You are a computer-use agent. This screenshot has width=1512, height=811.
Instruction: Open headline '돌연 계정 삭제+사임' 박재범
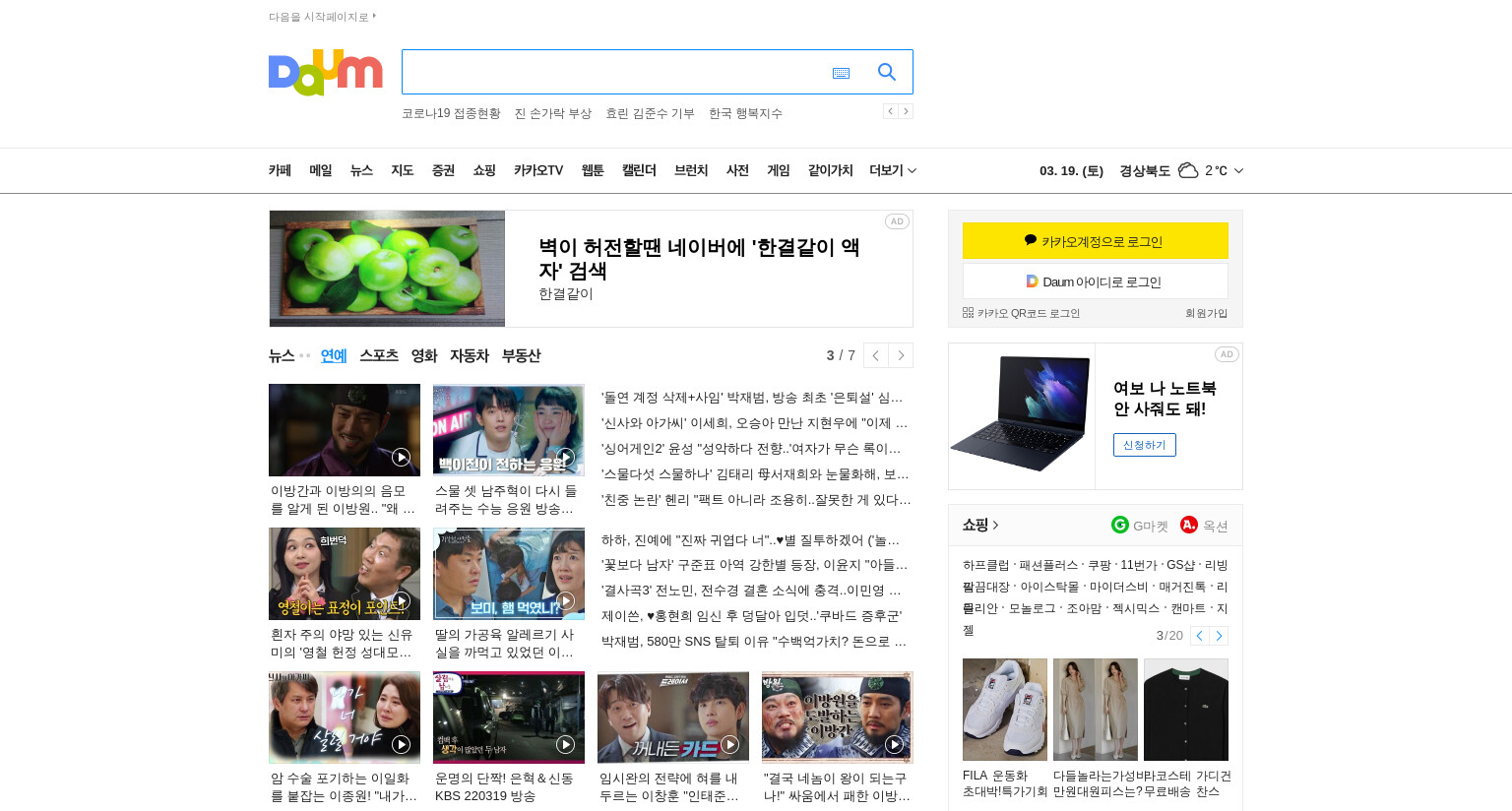[752, 398]
